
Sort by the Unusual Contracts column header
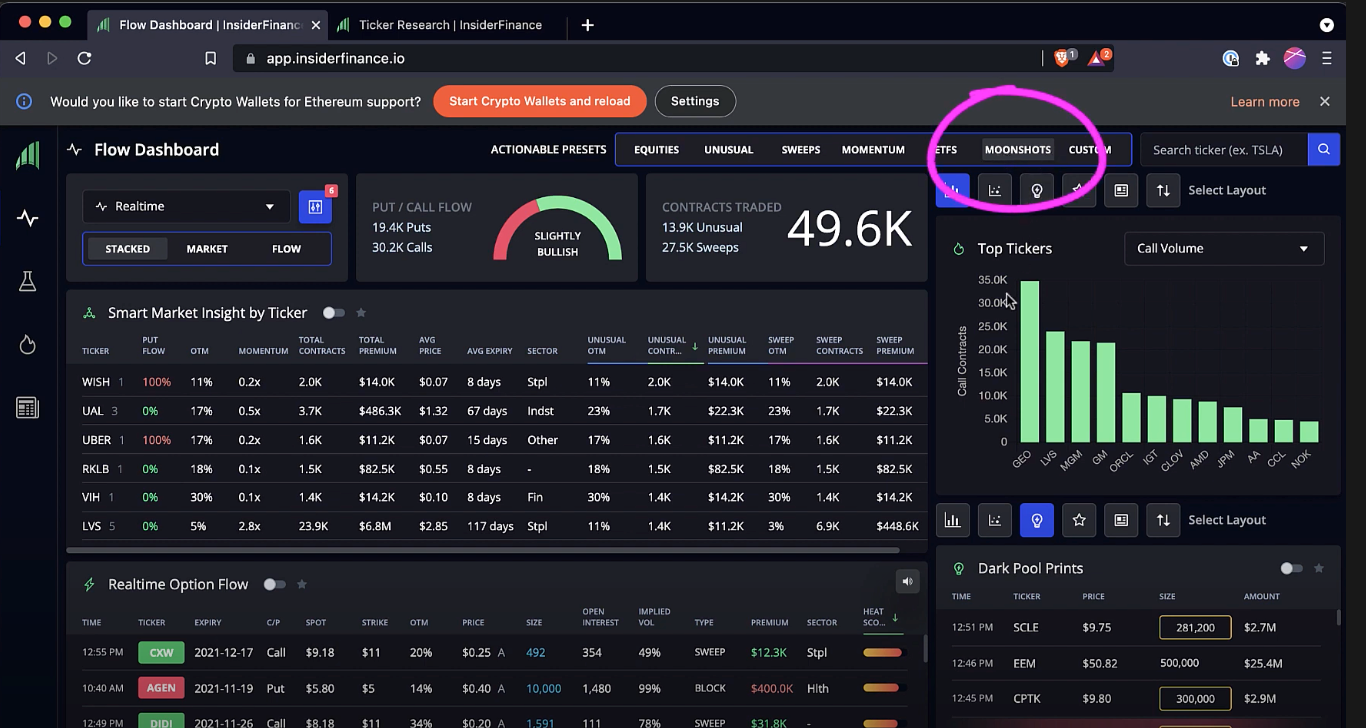[672, 345]
